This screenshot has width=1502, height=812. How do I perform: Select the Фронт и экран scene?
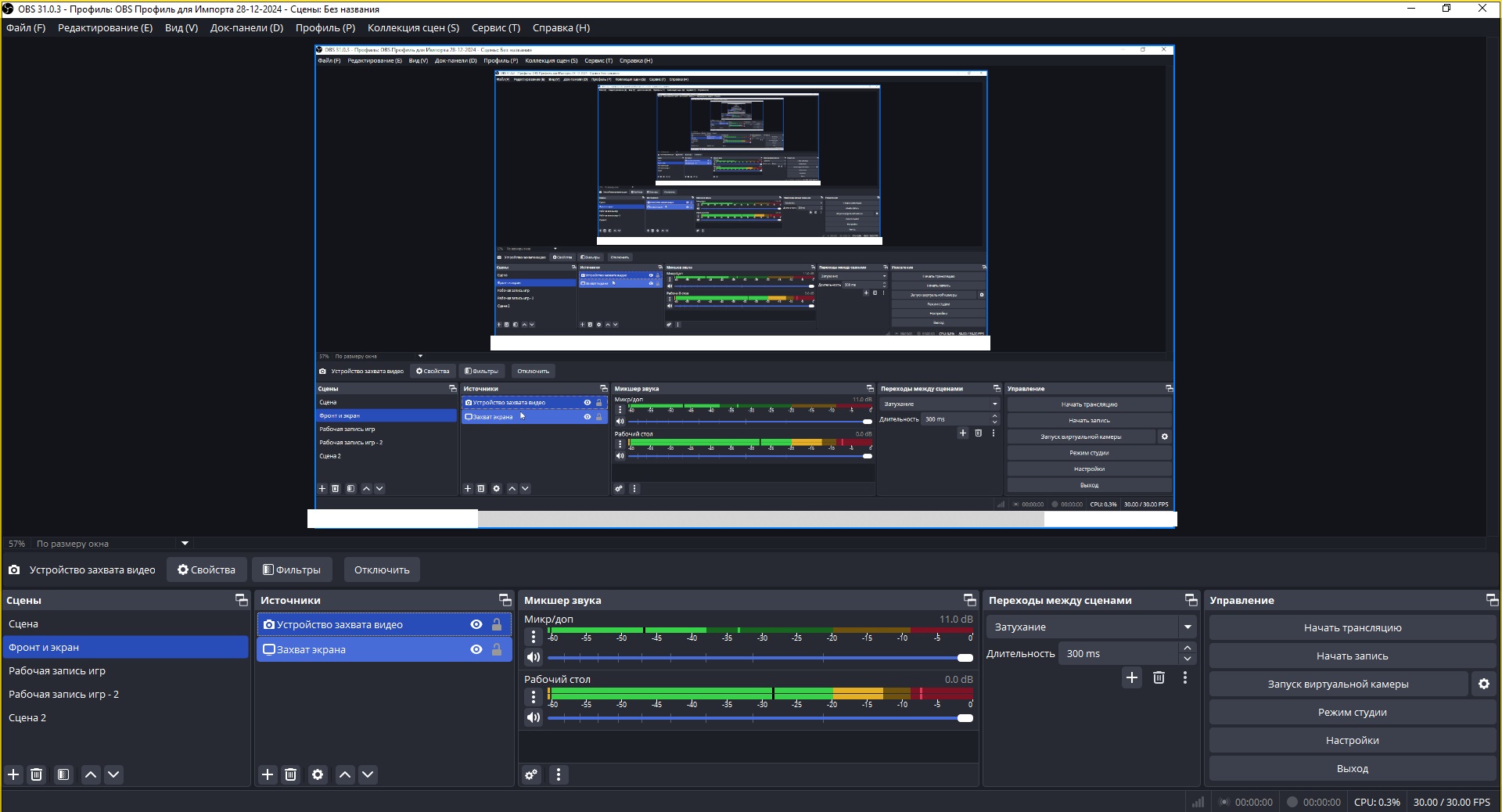[x=126, y=647]
